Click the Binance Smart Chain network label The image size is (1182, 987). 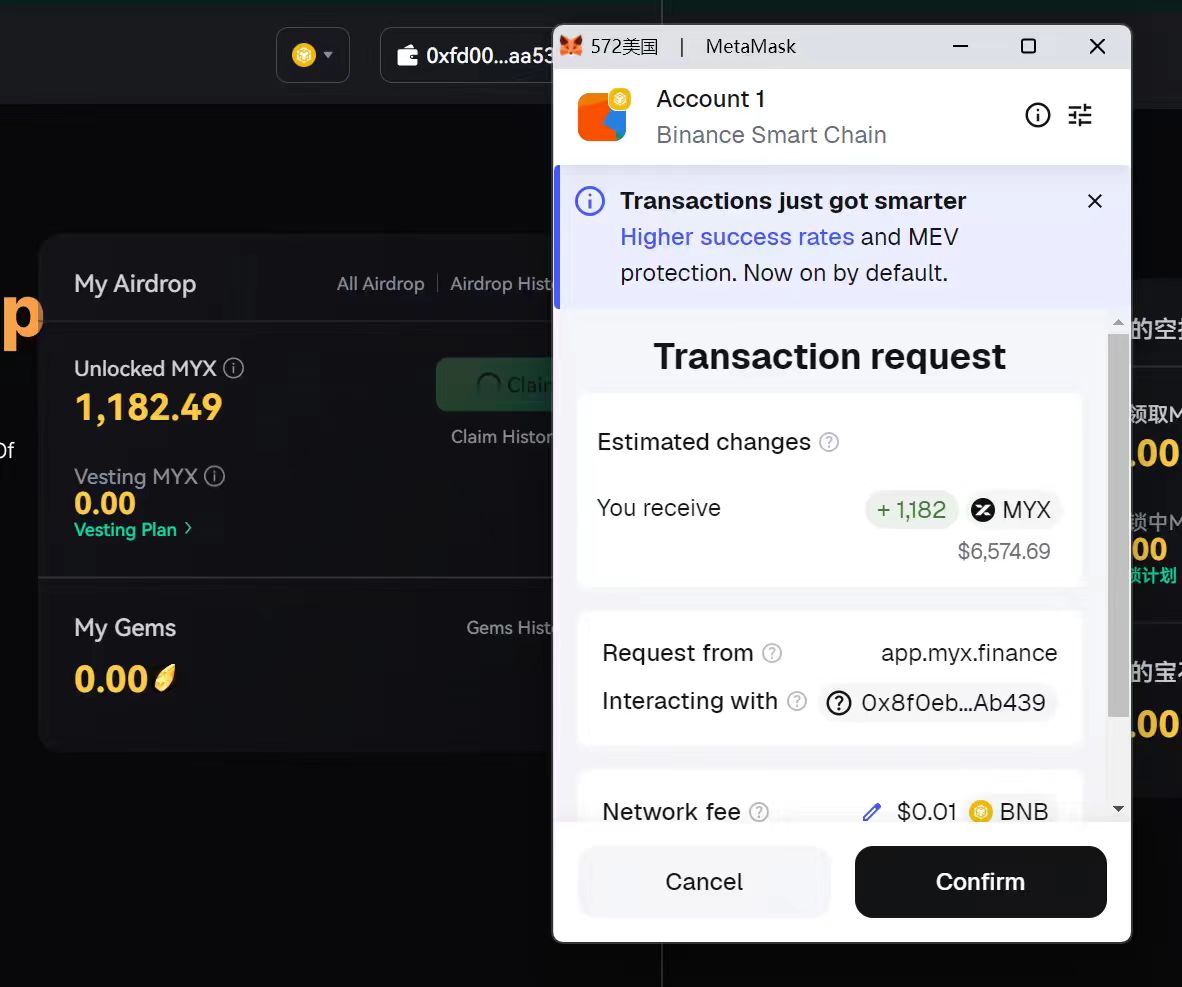[771, 134]
